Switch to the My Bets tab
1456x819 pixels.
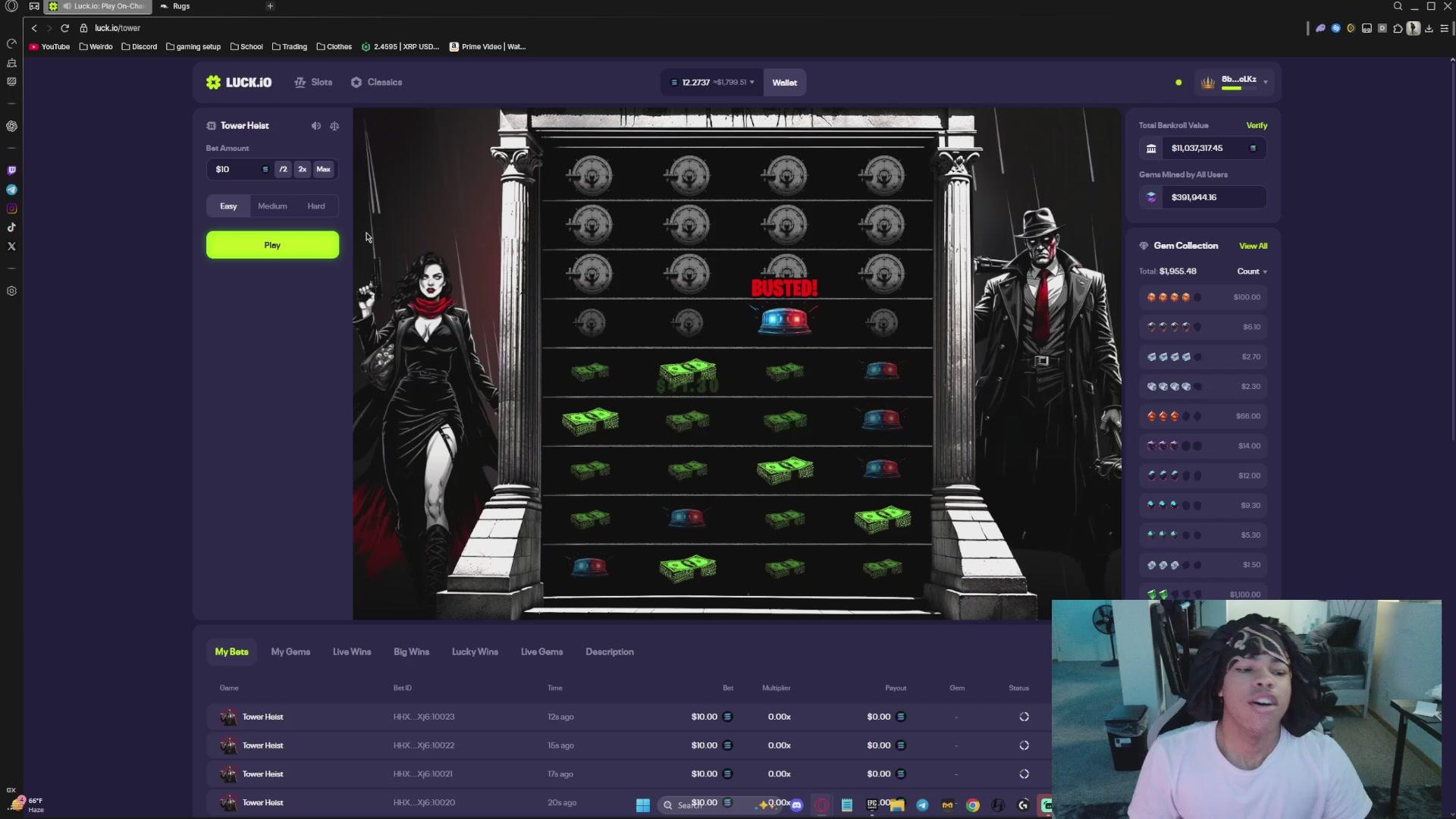tap(231, 652)
